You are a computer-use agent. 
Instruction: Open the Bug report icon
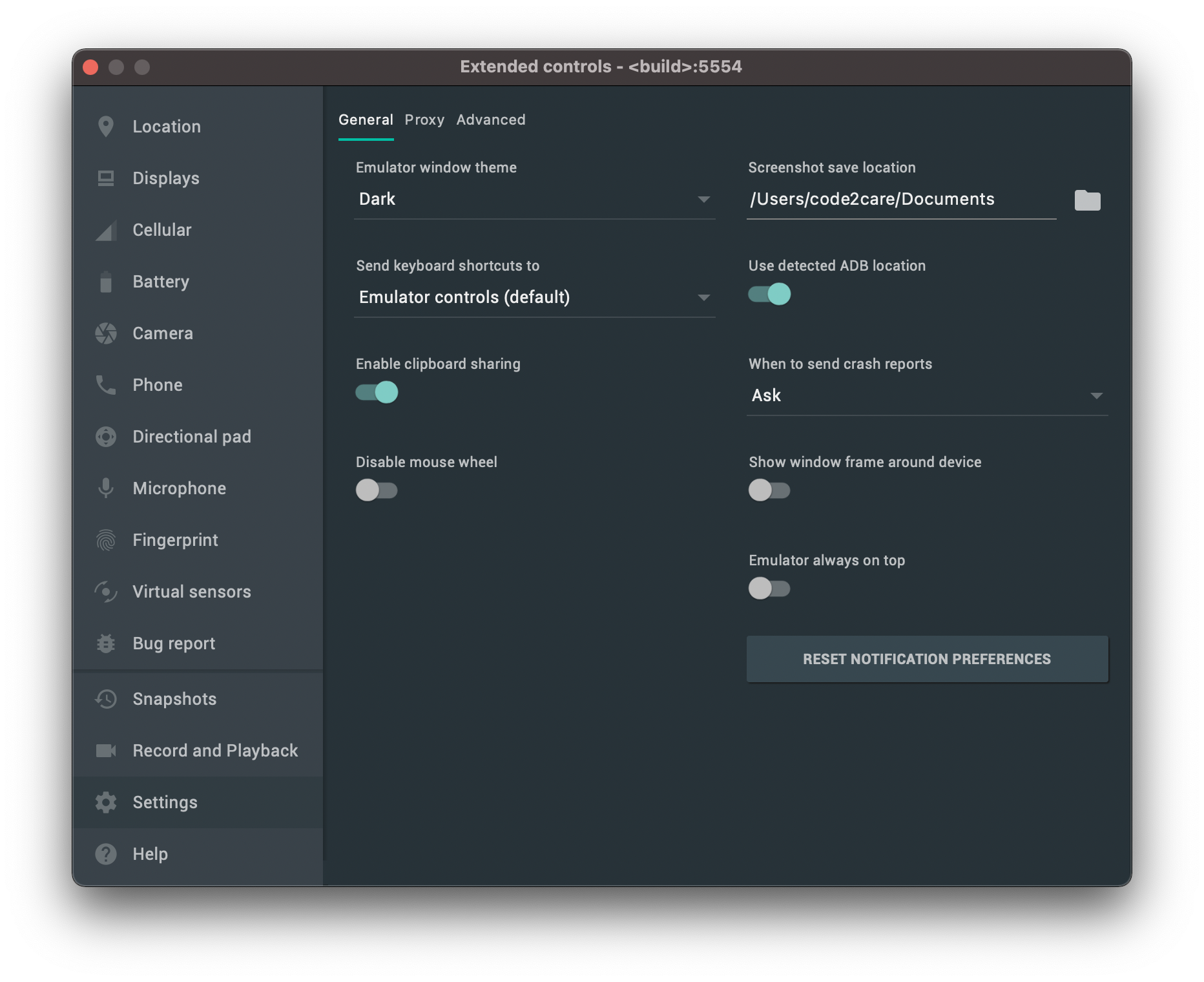(x=106, y=643)
